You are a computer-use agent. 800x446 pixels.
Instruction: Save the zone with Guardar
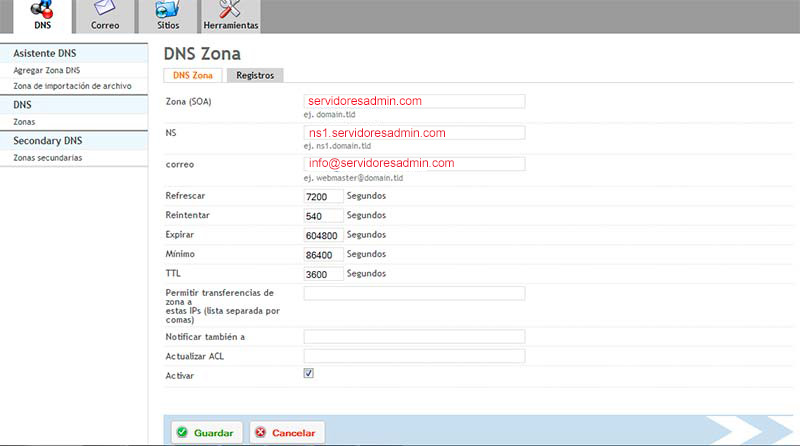coord(207,433)
